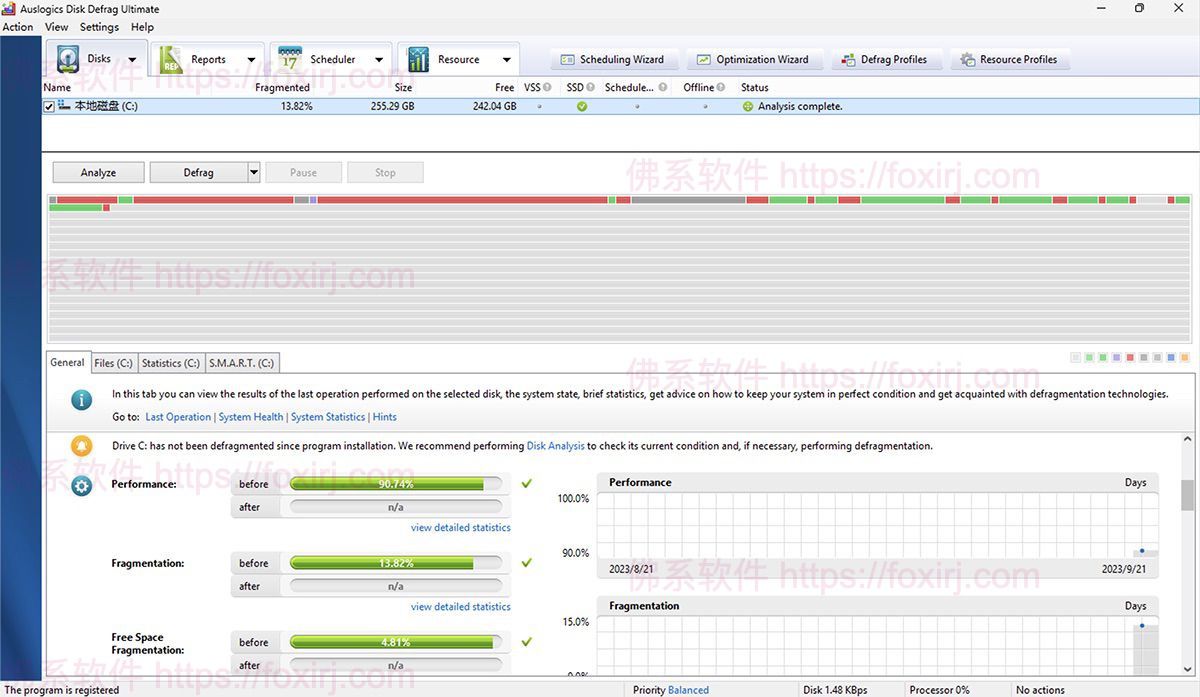Toggle the red cluster legend swatch
This screenshot has height=697, width=1200.
pos(1130,356)
